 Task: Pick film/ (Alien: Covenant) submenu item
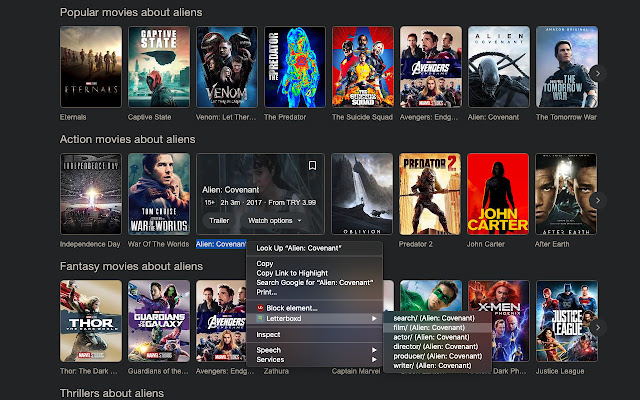point(438,327)
